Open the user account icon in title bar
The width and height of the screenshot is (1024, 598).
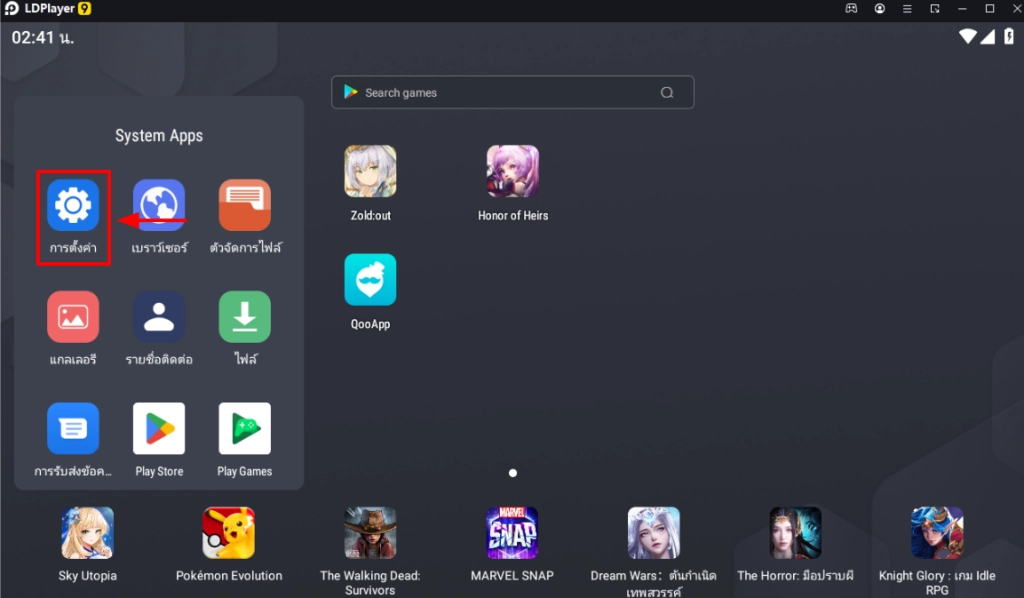point(880,8)
